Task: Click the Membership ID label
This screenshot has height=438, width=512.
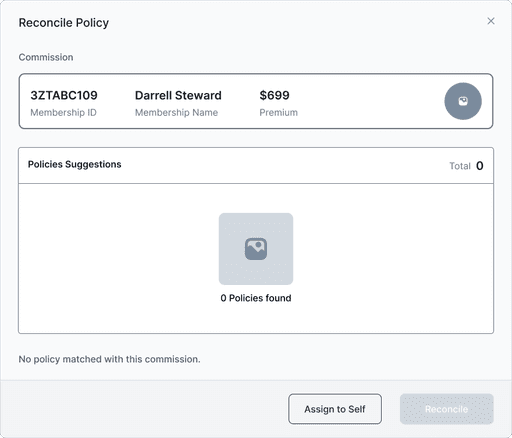Action: [63, 112]
